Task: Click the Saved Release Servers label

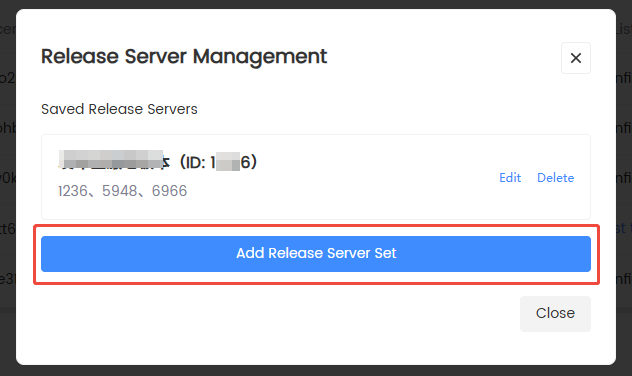Action: pos(119,109)
